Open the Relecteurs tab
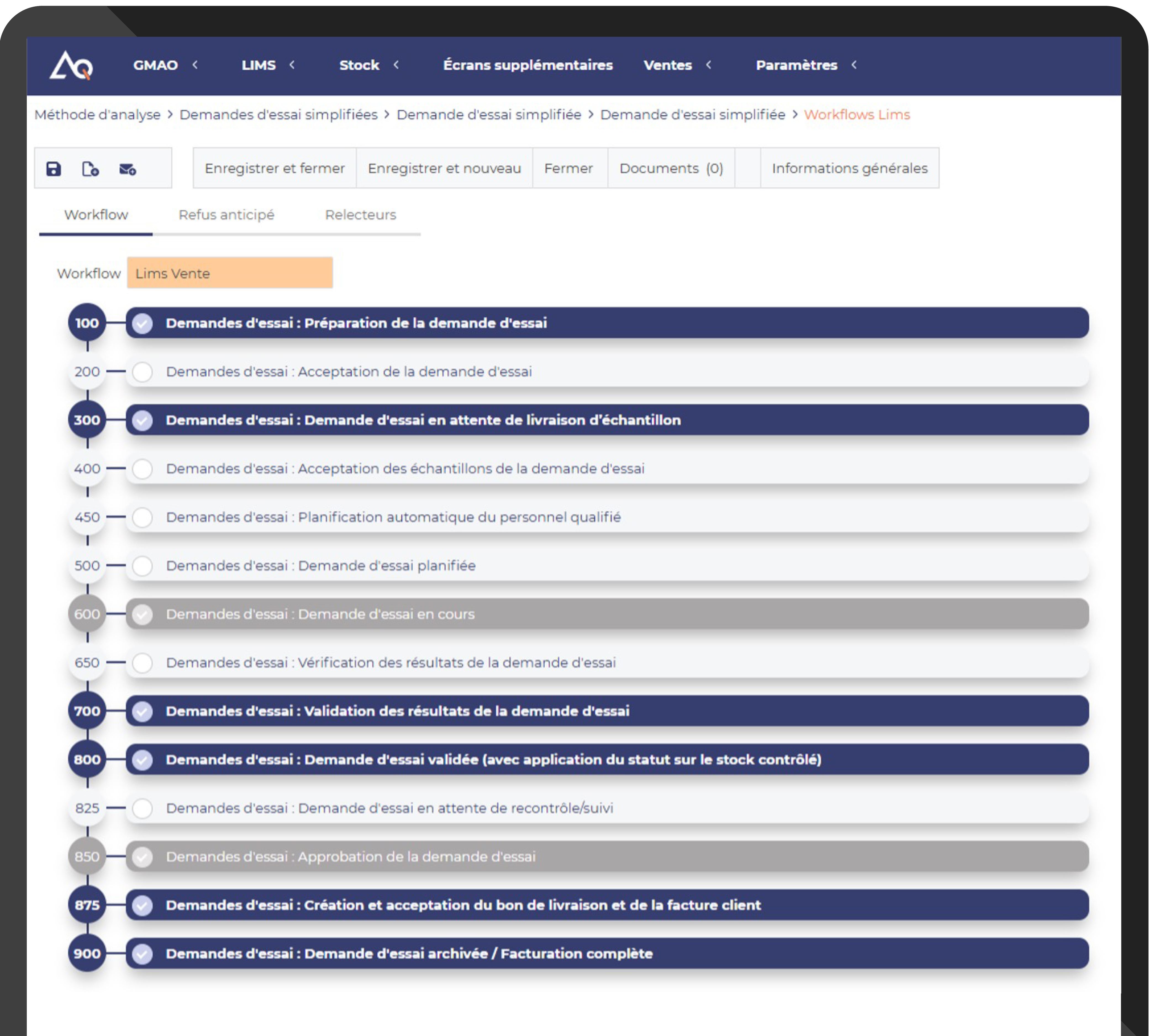This screenshot has width=1151, height=1036. tap(360, 215)
